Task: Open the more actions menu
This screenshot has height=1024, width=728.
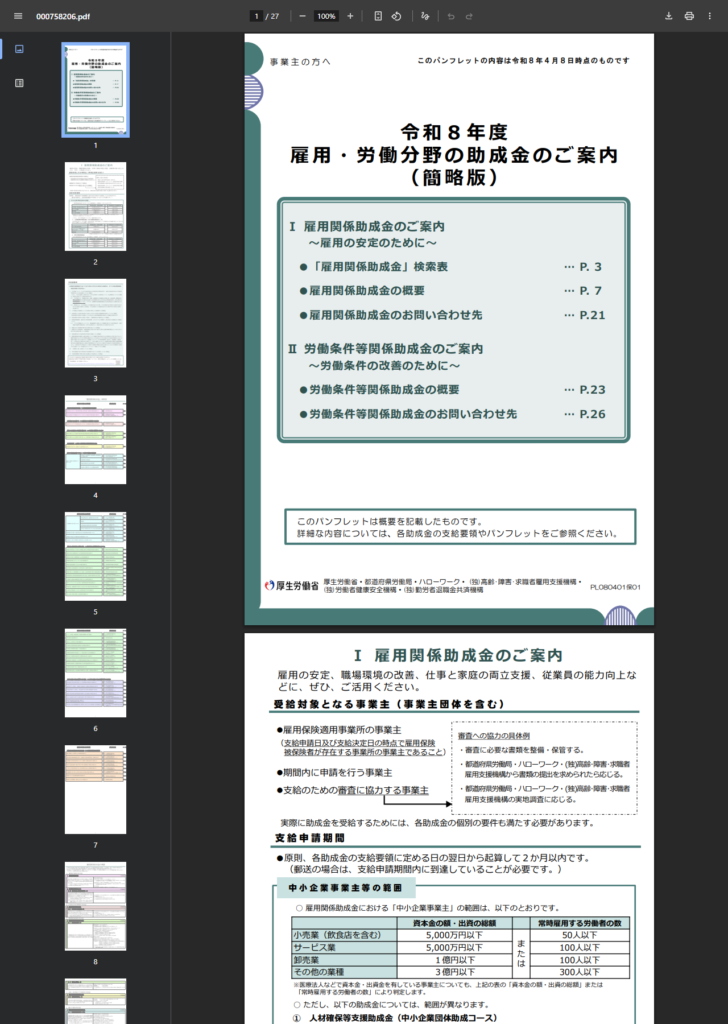Action: 710,16
